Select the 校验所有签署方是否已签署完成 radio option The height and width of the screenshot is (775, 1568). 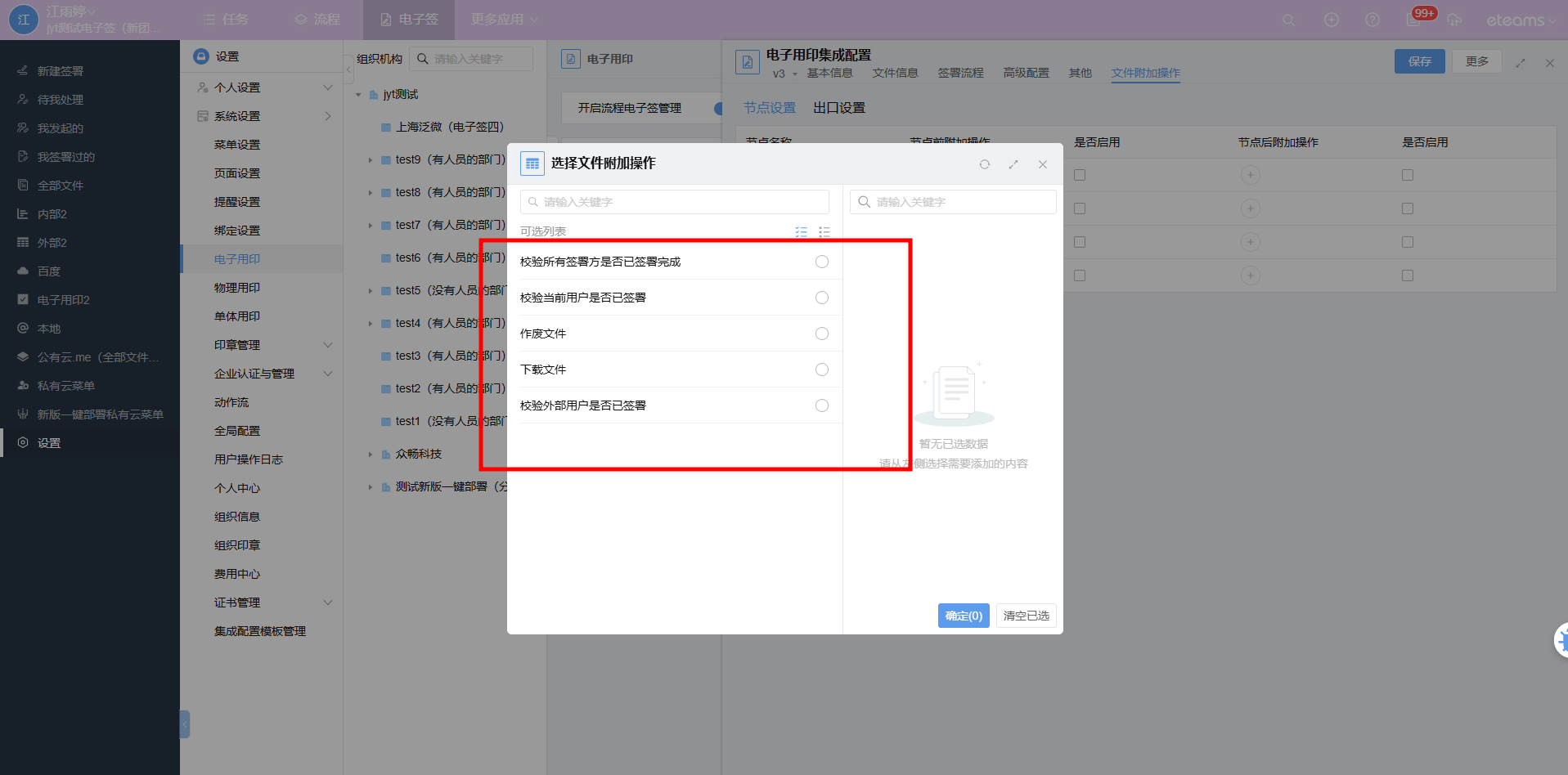point(821,262)
